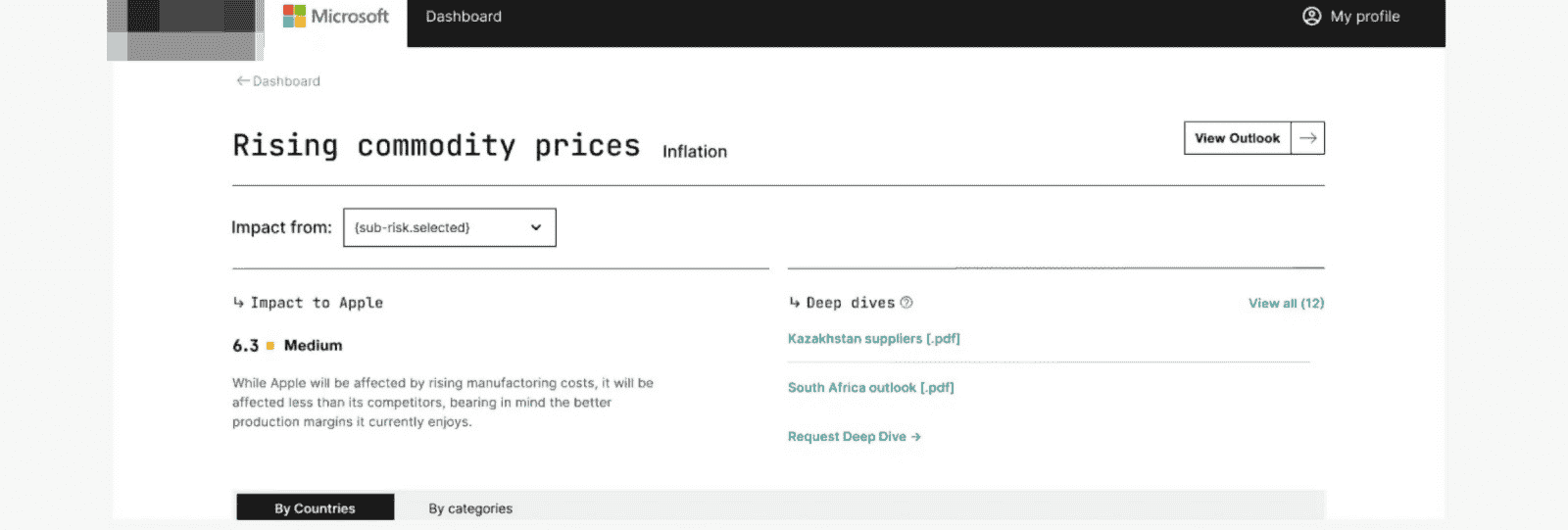Image resolution: width=1568 pixels, height=530 pixels.
Task: Click the arrow icon beside View Outlook
Action: point(1307,138)
